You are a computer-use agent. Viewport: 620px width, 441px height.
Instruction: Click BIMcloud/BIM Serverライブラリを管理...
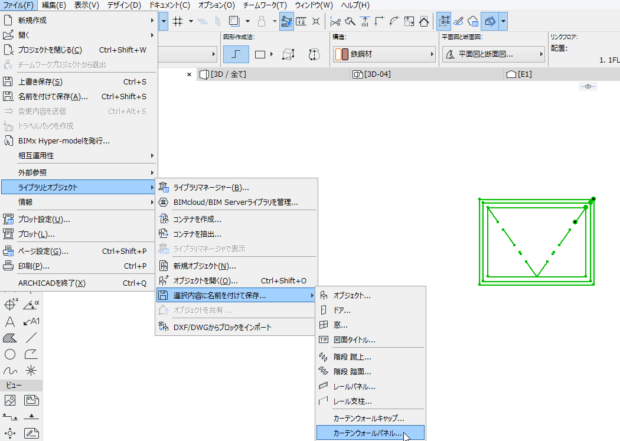pos(236,202)
